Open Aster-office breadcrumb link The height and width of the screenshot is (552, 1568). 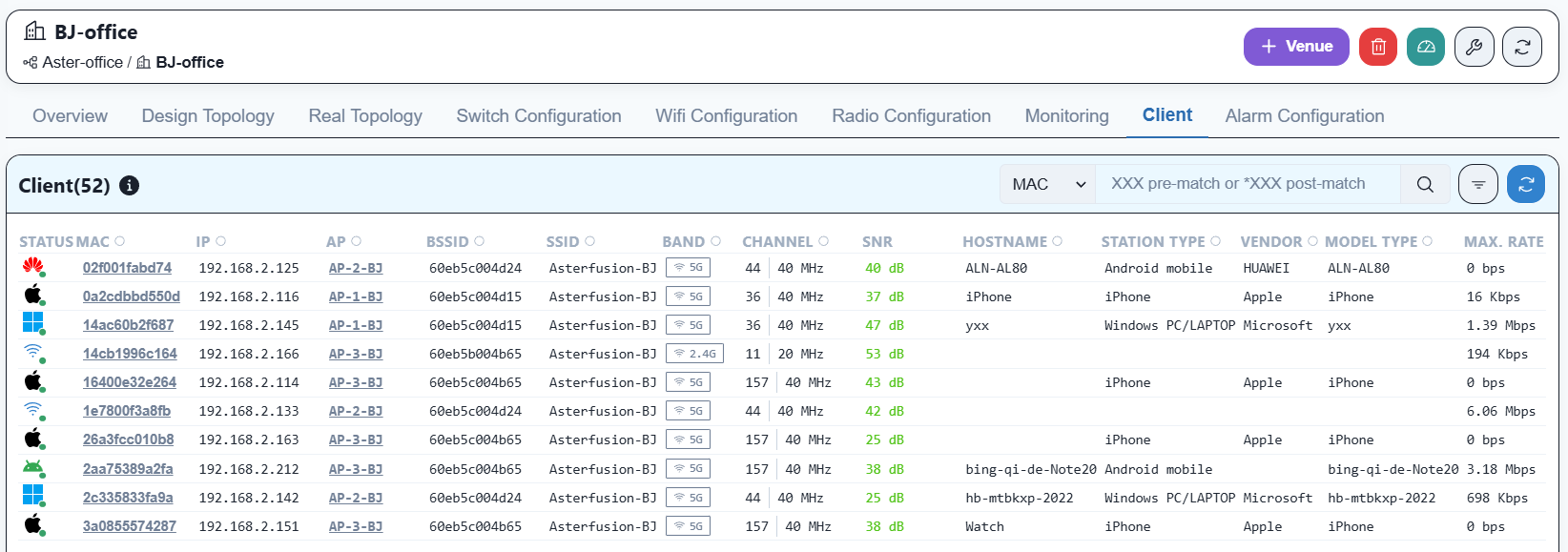(x=83, y=62)
